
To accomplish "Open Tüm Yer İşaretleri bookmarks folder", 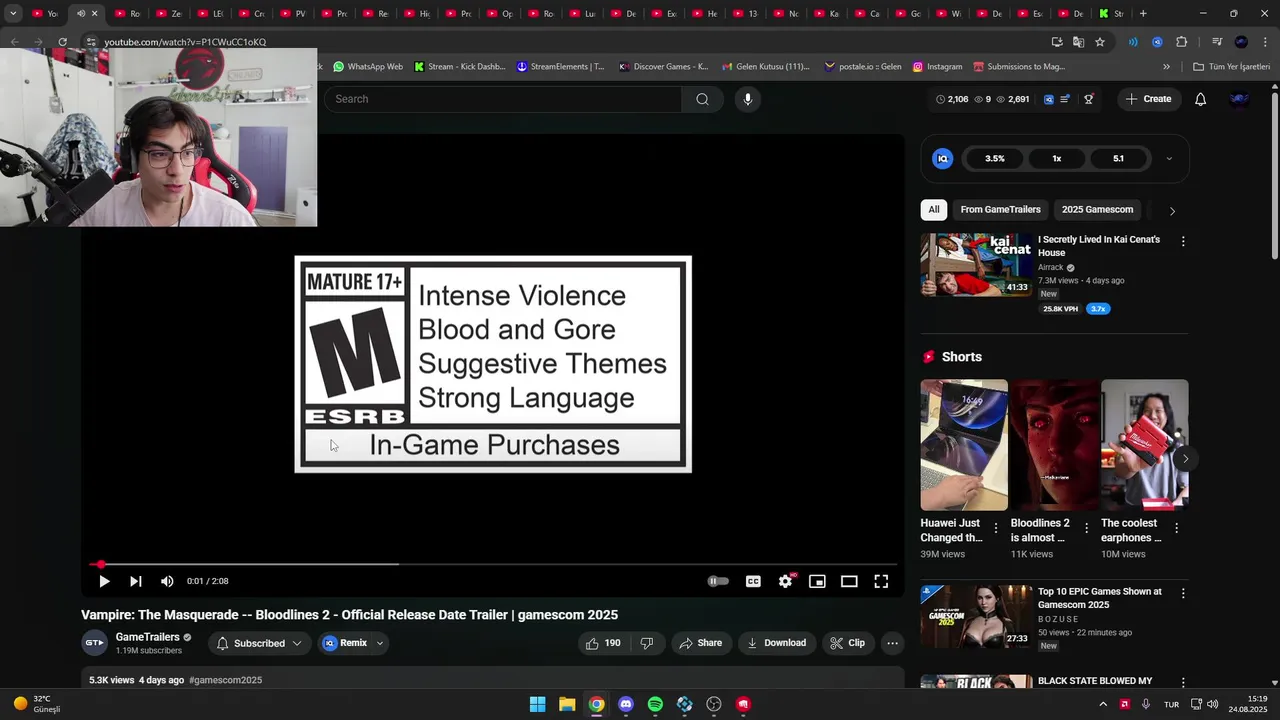I will pos(1231,67).
